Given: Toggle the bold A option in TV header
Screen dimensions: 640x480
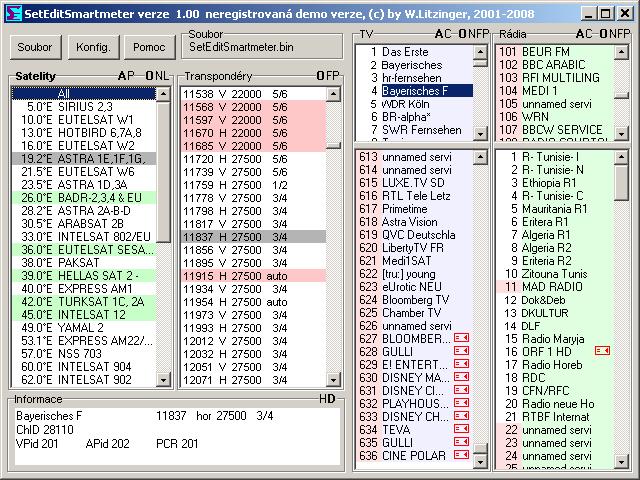Looking at the screenshot, I should click(x=439, y=34).
